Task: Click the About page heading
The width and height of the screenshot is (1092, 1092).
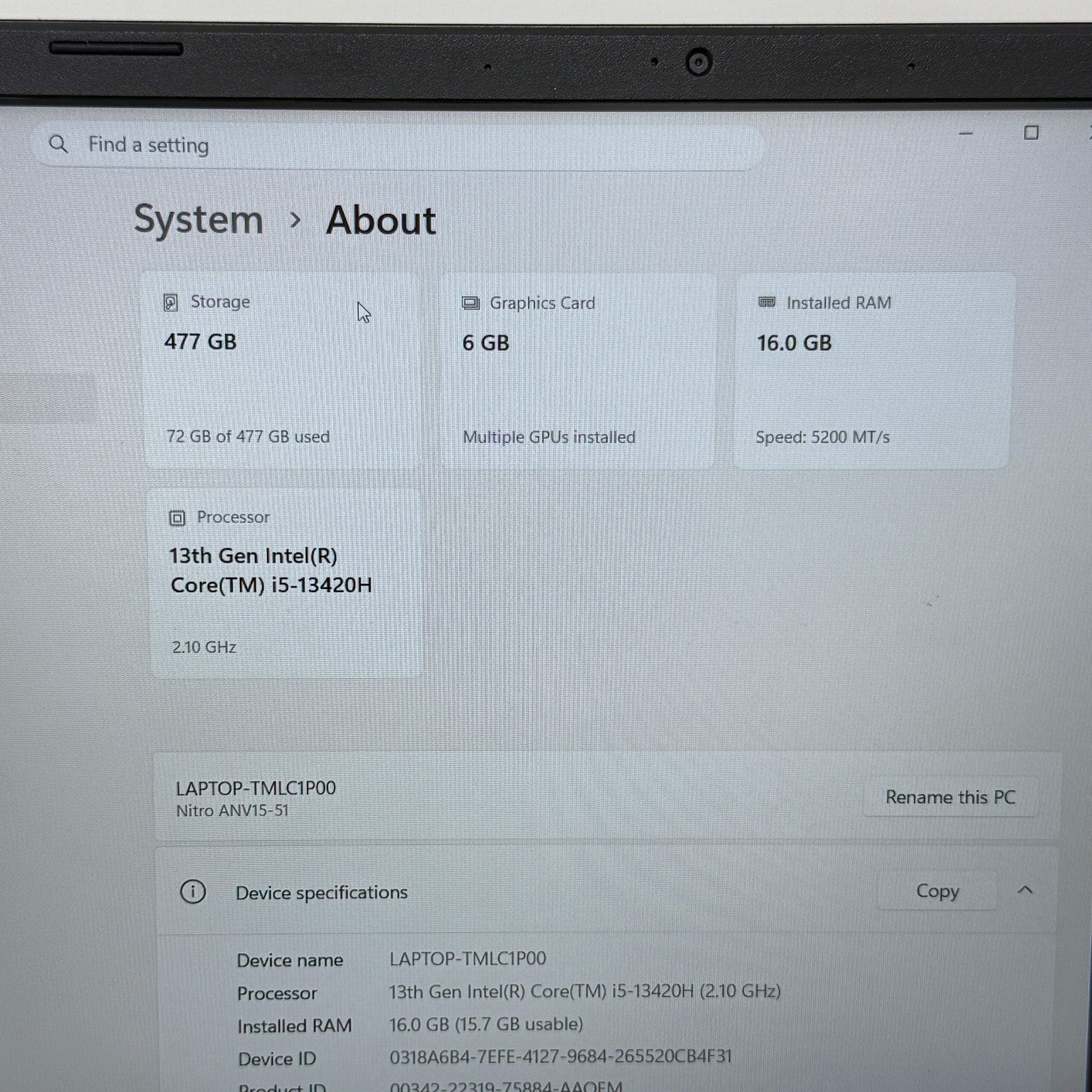Action: coord(381,220)
